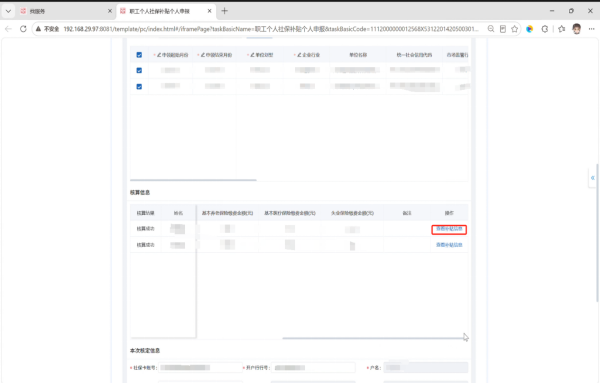The height and width of the screenshot is (383, 600).
Task: Click the 统一社会信用代码 column header
Action: [414, 55]
